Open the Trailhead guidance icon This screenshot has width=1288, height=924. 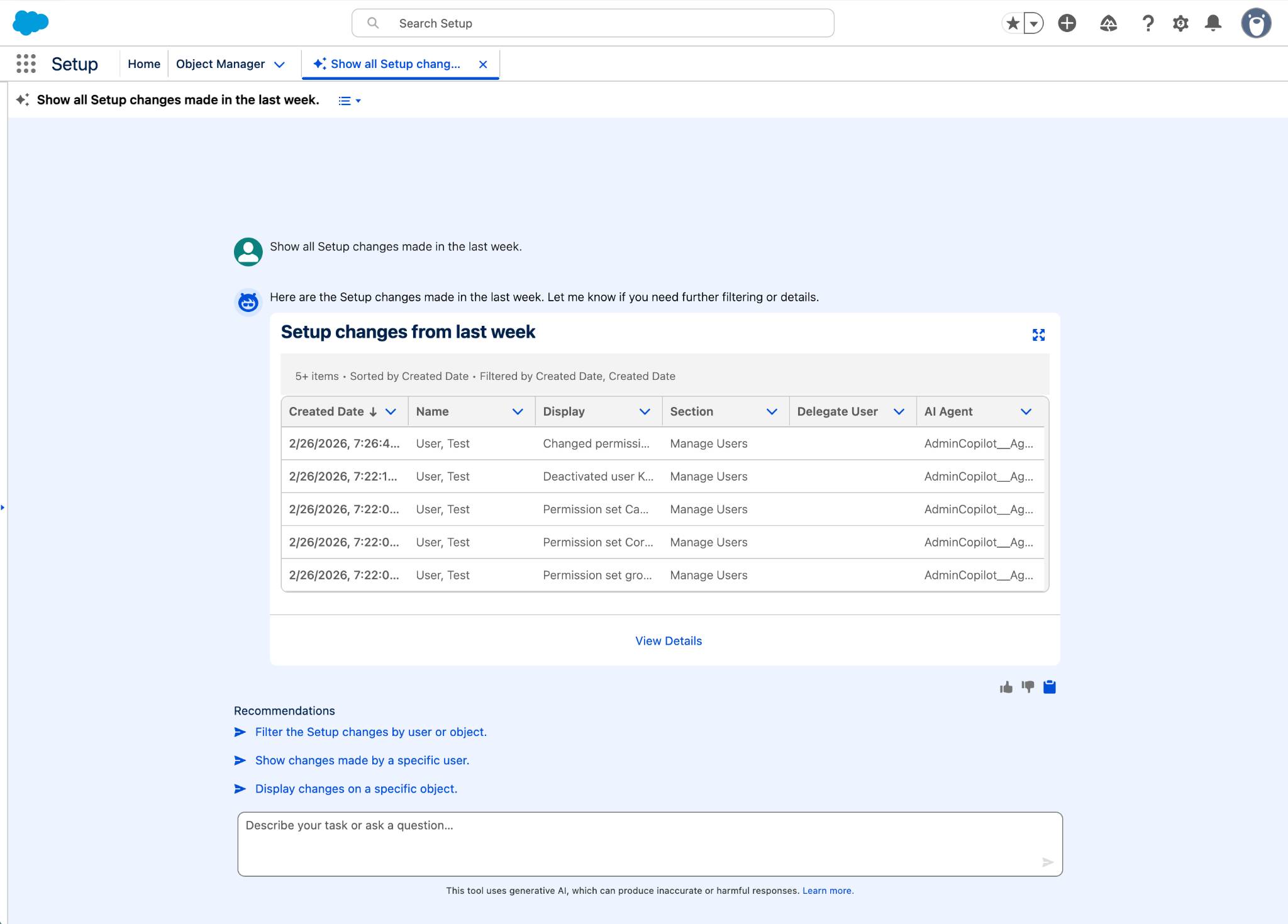pyautogui.click(x=1108, y=23)
